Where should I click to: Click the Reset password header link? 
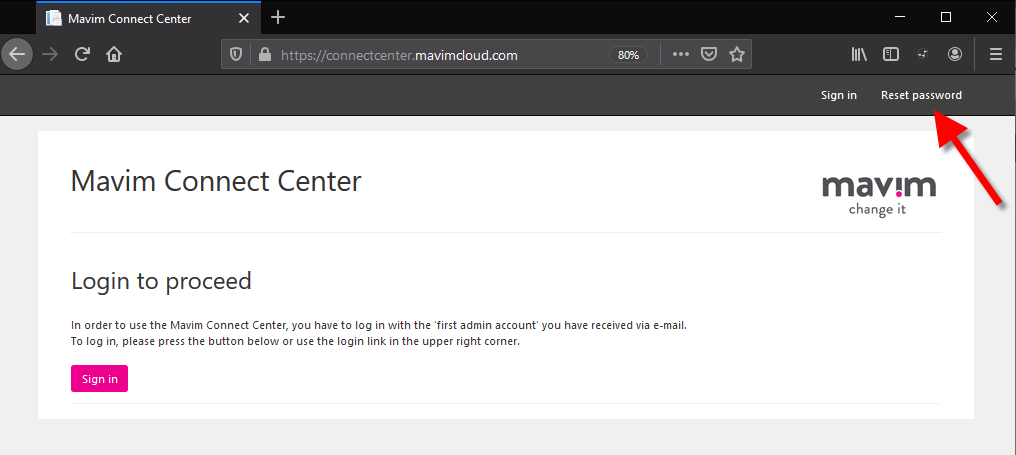pyautogui.click(x=921, y=95)
